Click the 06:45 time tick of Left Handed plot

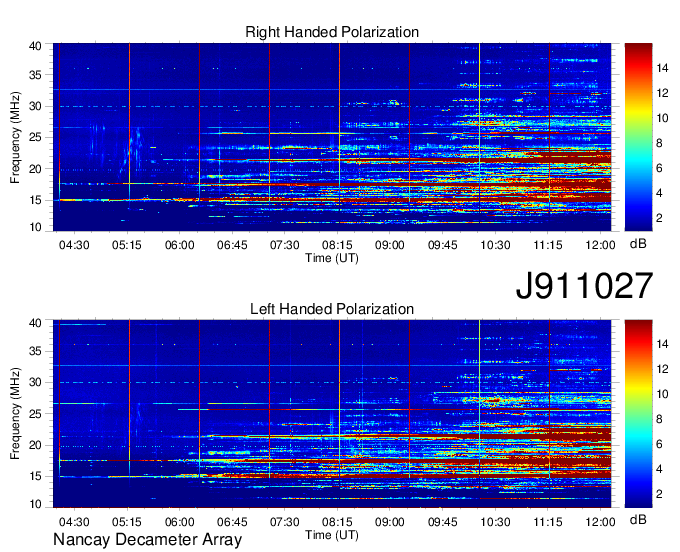point(232,522)
